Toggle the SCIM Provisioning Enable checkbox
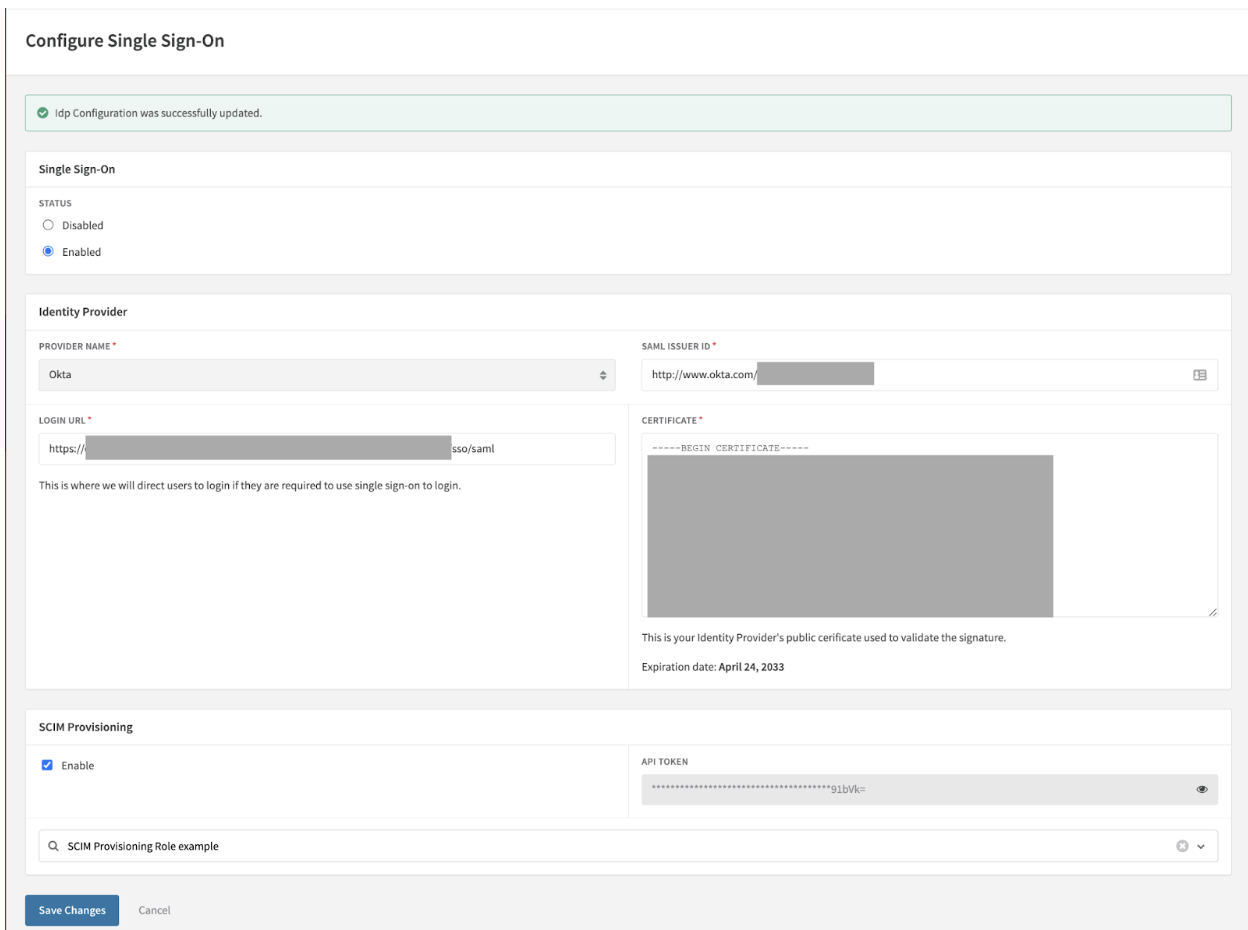 47,765
